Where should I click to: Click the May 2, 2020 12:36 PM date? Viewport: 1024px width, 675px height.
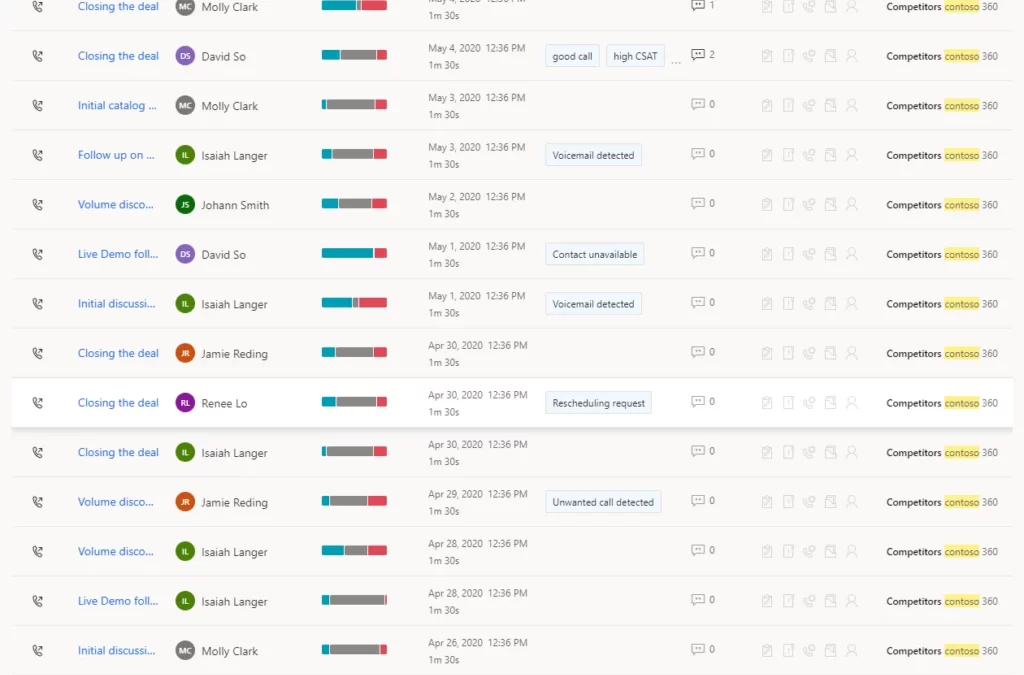pos(477,196)
